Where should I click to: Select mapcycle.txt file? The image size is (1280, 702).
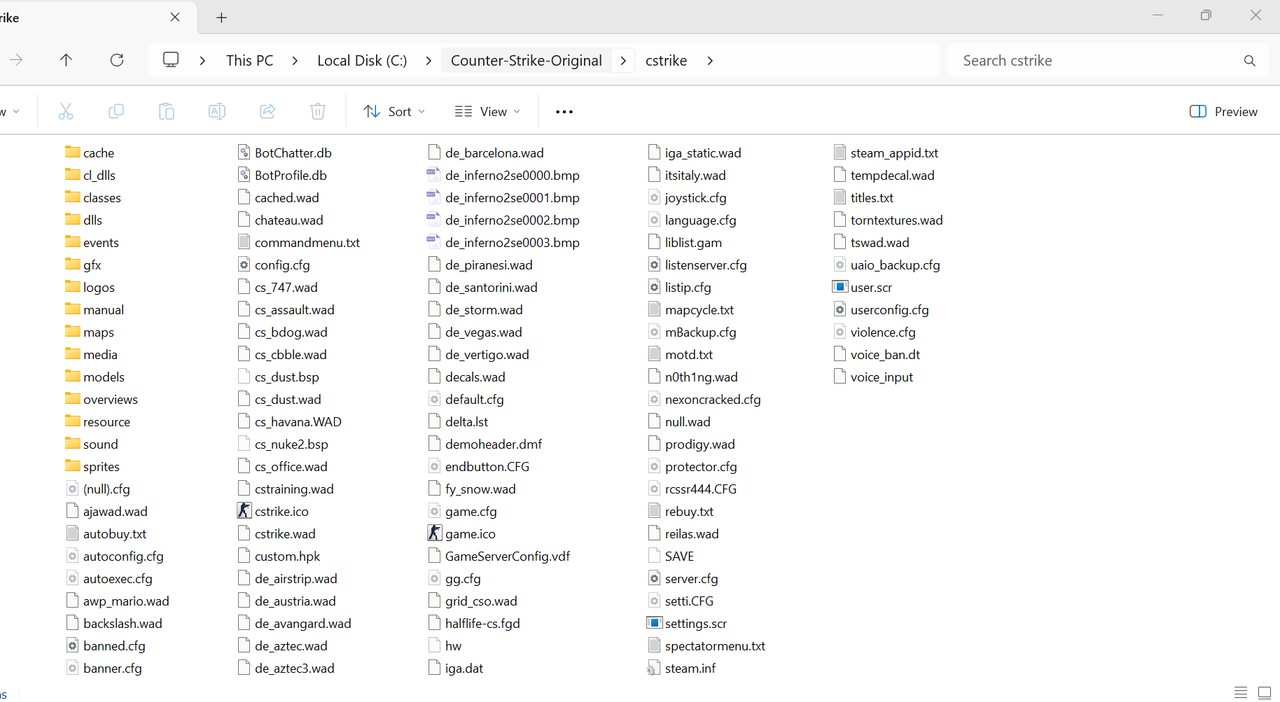pos(690,309)
